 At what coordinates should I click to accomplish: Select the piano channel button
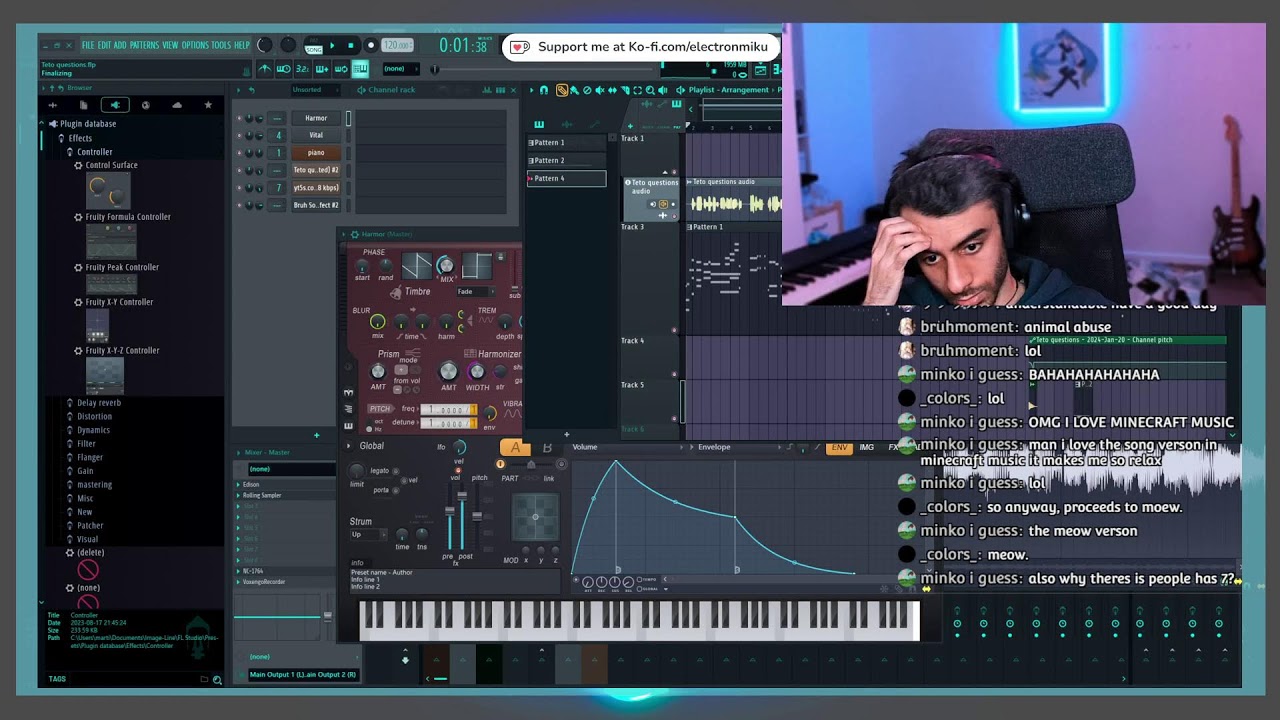pos(316,153)
